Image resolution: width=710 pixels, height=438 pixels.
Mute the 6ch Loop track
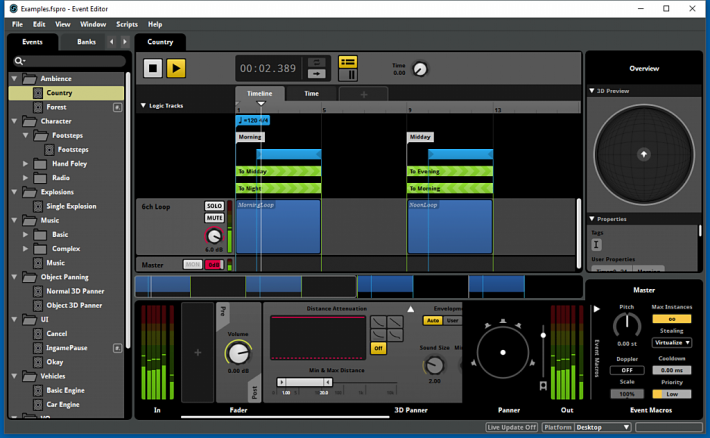pos(214,218)
